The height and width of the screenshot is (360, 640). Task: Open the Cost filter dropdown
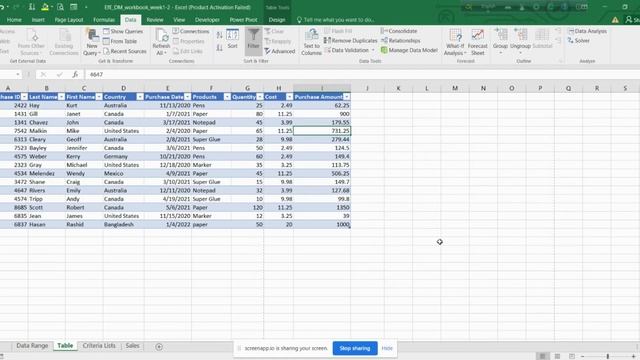(289, 97)
